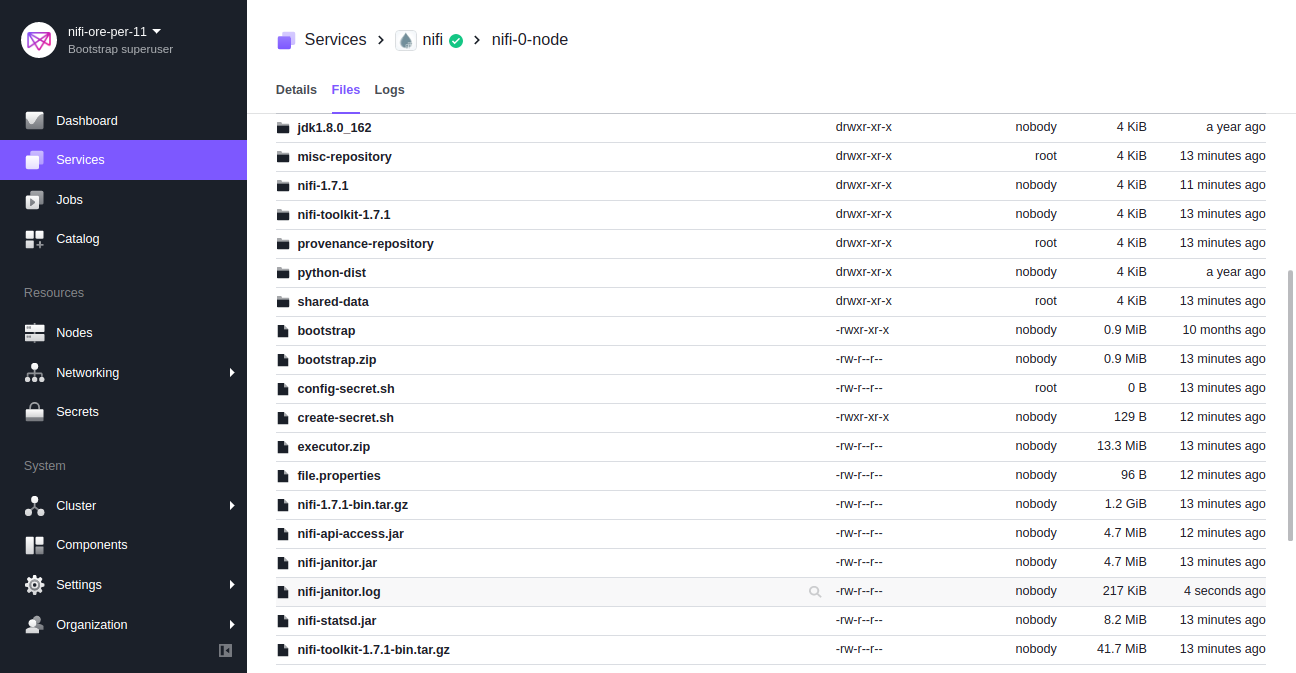Image resolution: width=1296 pixels, height=673 pixels.
Task: Click the '10 months ago' timestamp cell
Action: click(1224, 330)
